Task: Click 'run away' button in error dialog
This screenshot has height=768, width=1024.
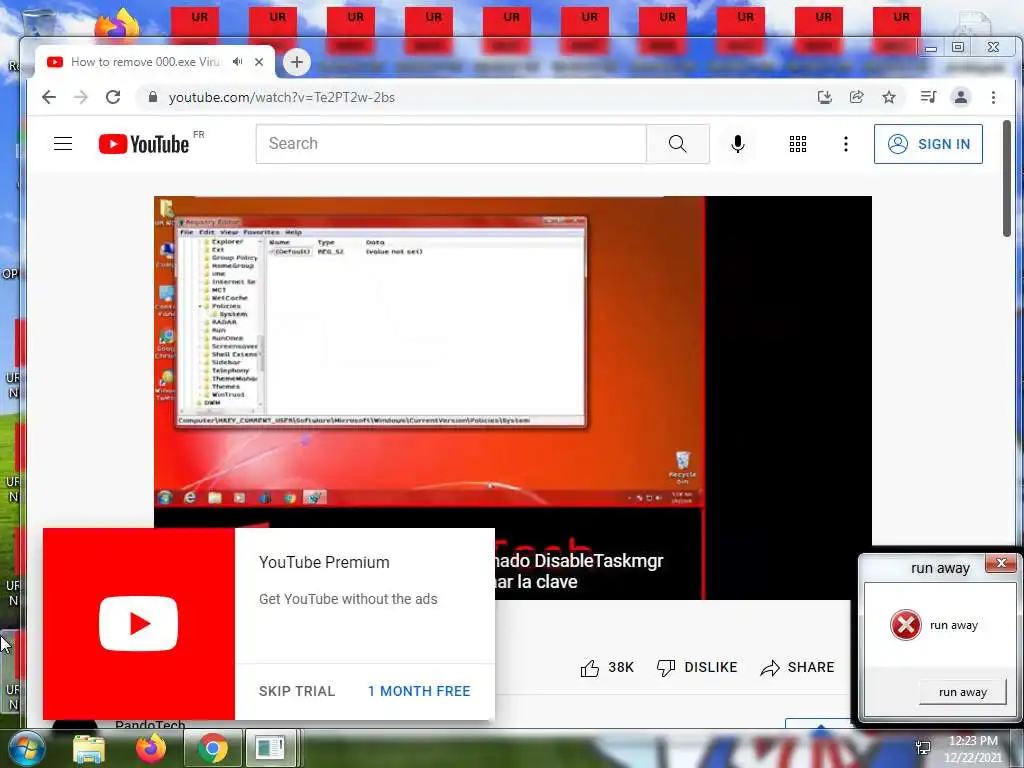Action: (x=963, y=692)
